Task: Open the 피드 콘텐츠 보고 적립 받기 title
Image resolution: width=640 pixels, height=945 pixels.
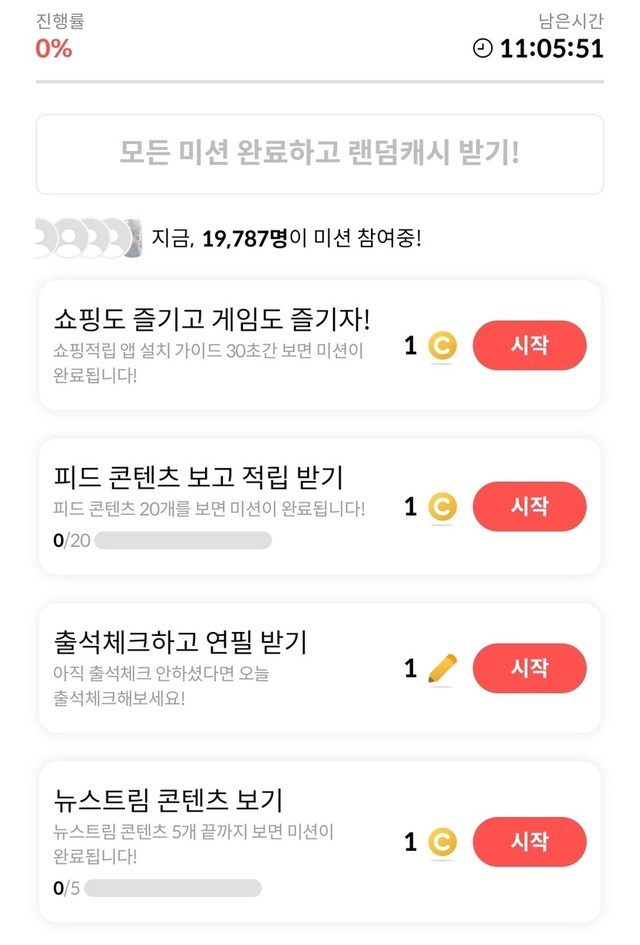Action: coord(198,476)
